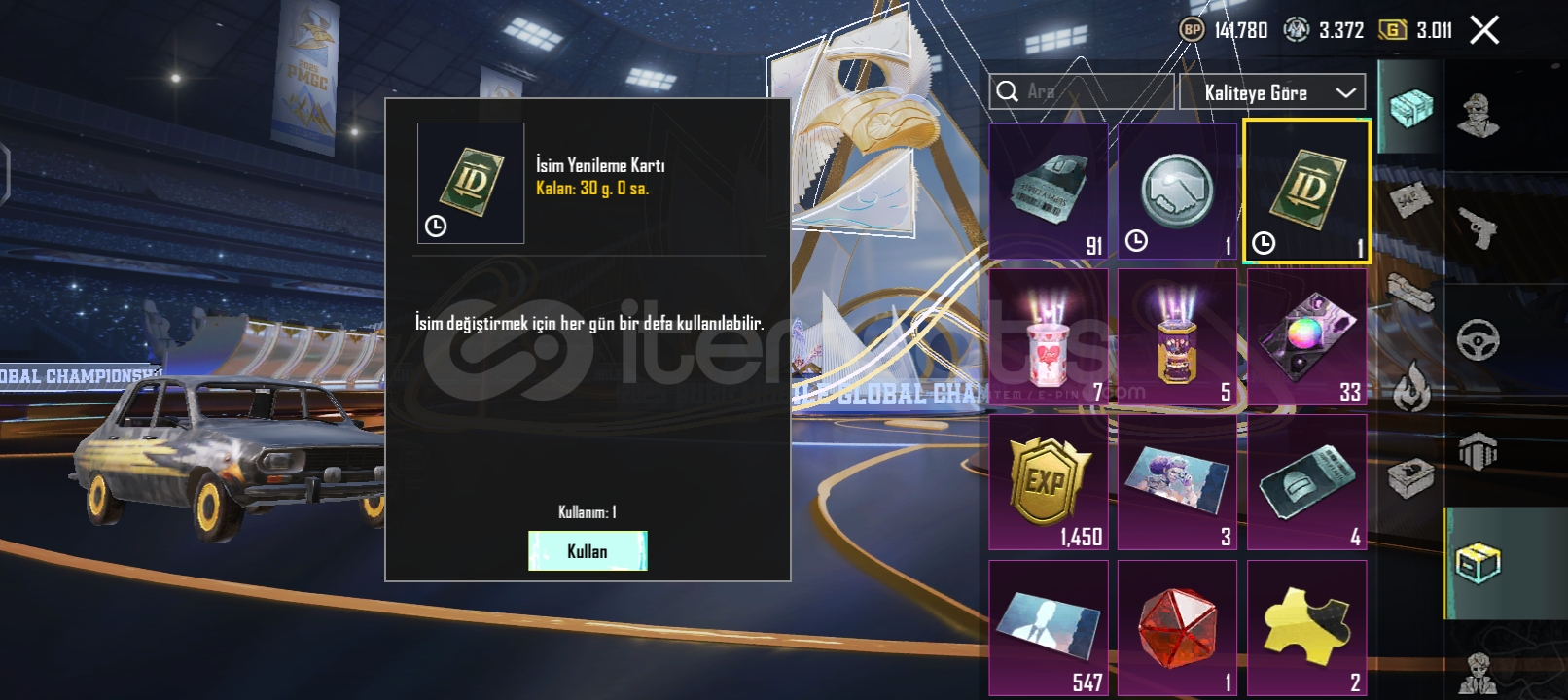Click the Ara search field
Viewport: 1568px width, 700px height.
coord(1082,92)
